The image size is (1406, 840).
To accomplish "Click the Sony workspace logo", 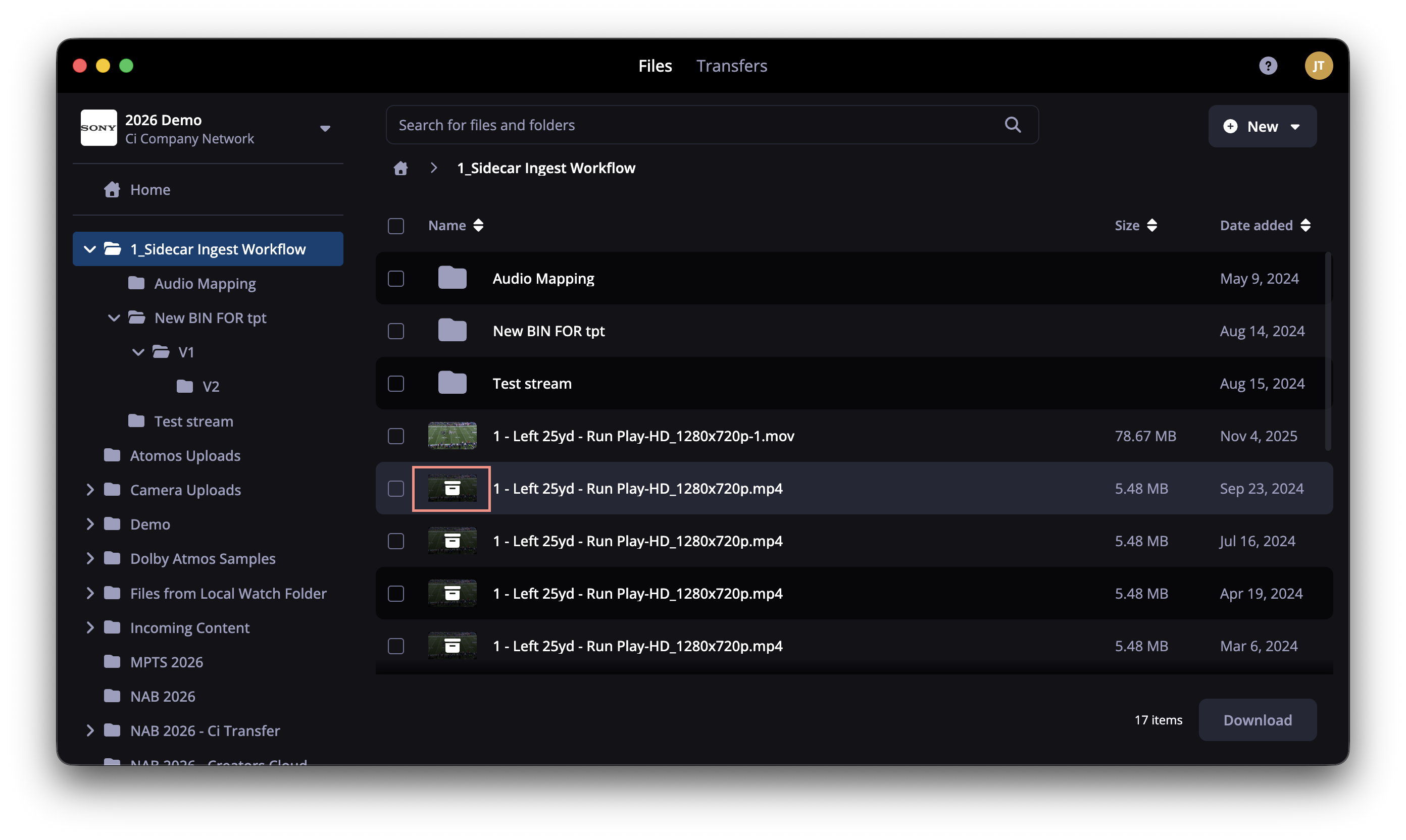I will [98, 128].
